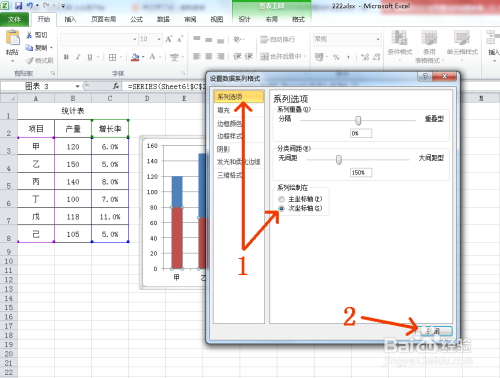Click the merge and center icon

(x=280, y=56)
